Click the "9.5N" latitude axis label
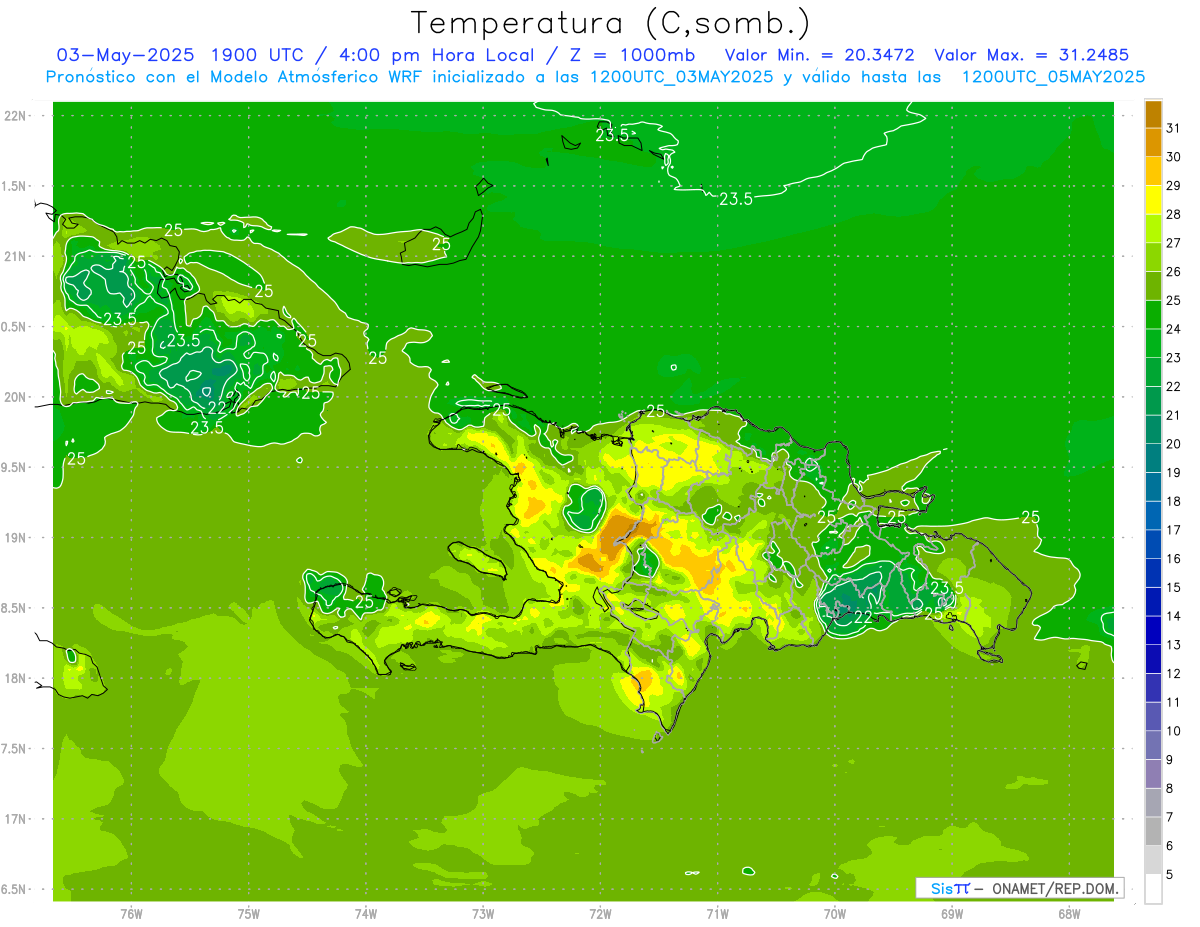The image size is (1200, 927). point(15,468)
